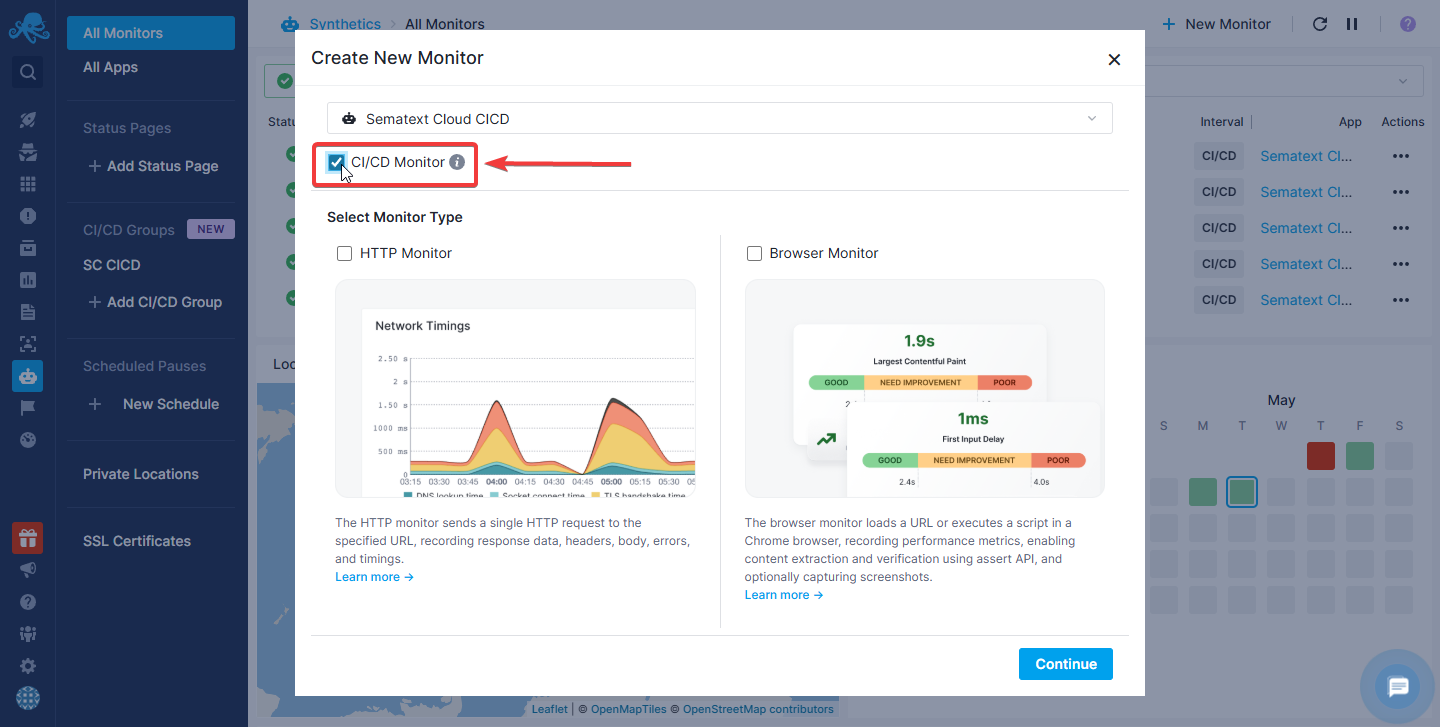Select All Monitors in the sidebar

(151, 33)
